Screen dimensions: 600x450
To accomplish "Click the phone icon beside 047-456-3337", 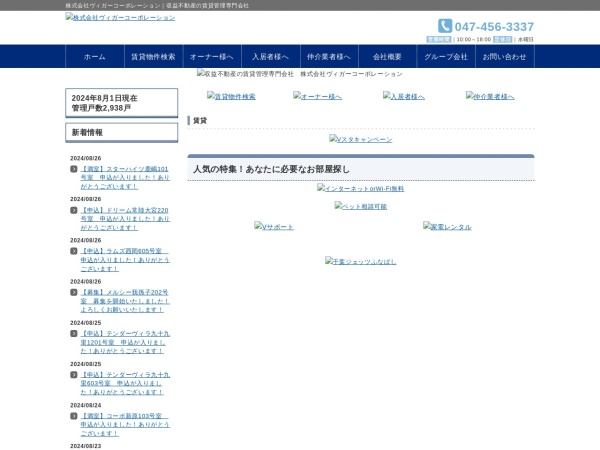I will [x=445, y=26].
